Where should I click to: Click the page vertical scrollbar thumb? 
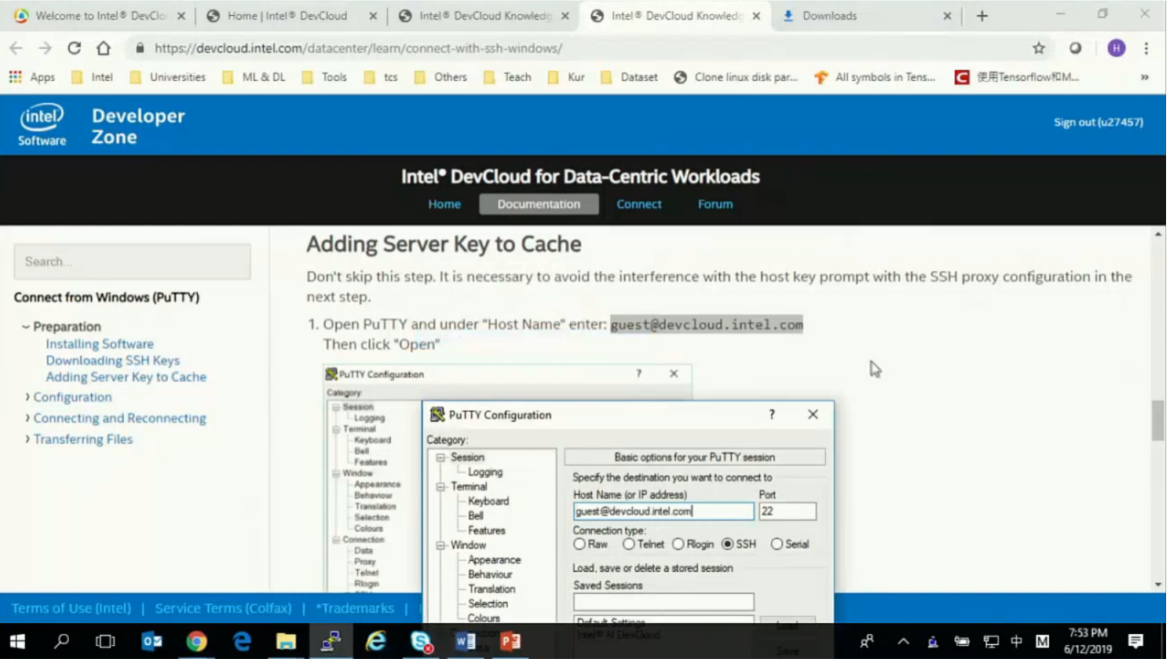(x=1157, y=420)
